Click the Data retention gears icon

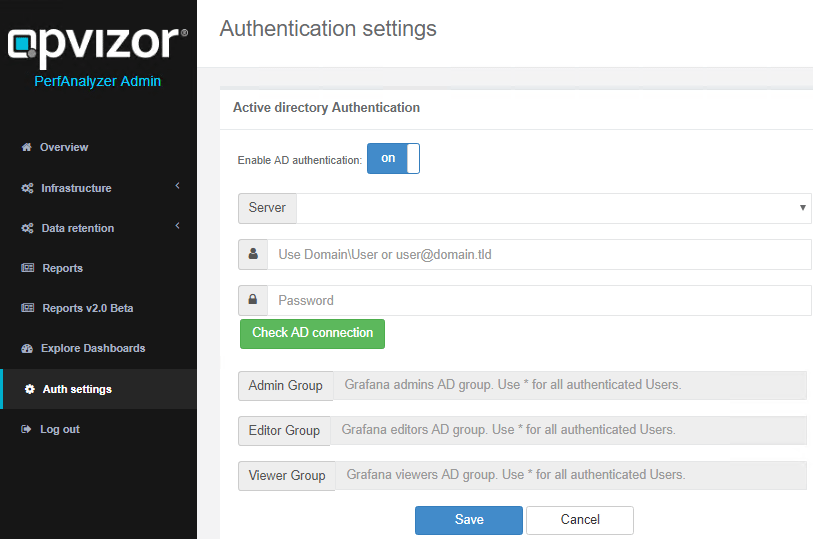27,228
